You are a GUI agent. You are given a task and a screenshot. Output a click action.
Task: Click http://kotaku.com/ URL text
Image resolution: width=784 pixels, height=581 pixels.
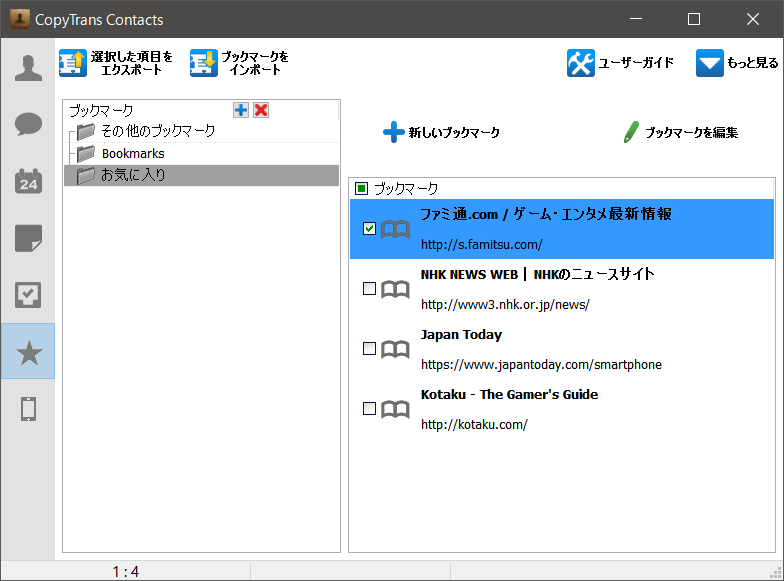(474, 424)
